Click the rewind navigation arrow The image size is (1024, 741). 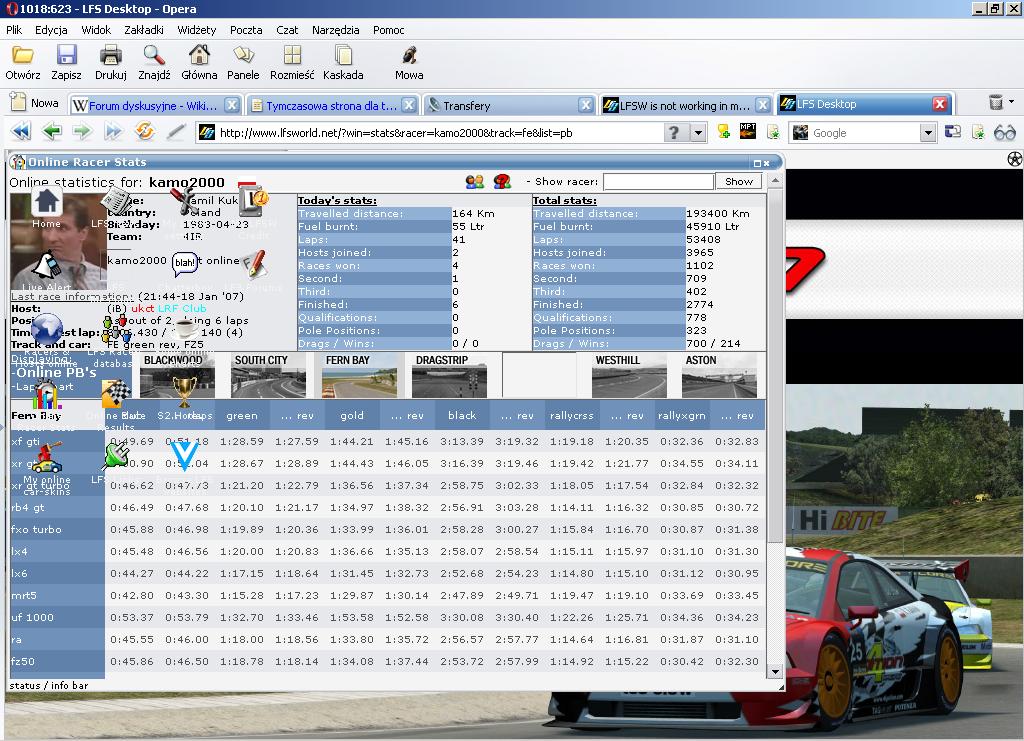(22, 132)
